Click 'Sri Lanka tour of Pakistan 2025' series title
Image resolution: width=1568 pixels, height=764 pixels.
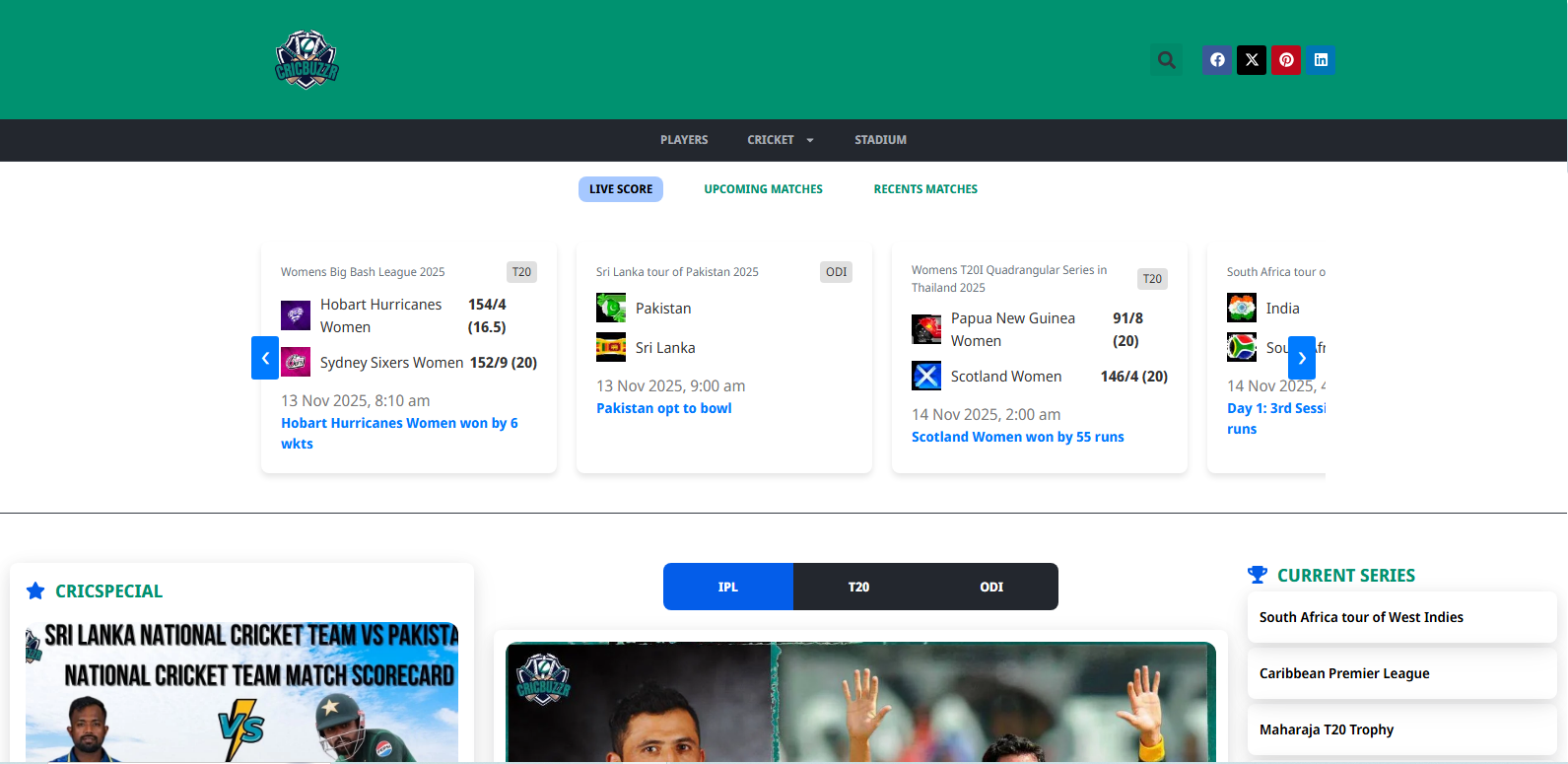pyautogui.click(x=677, y=272)
